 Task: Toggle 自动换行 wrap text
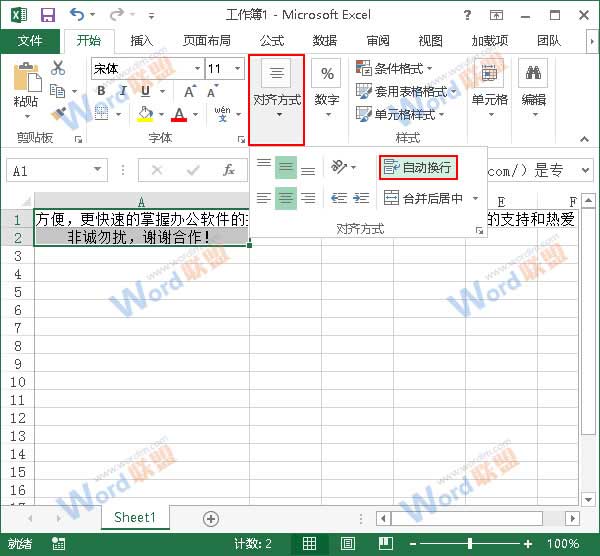(418, 167)
